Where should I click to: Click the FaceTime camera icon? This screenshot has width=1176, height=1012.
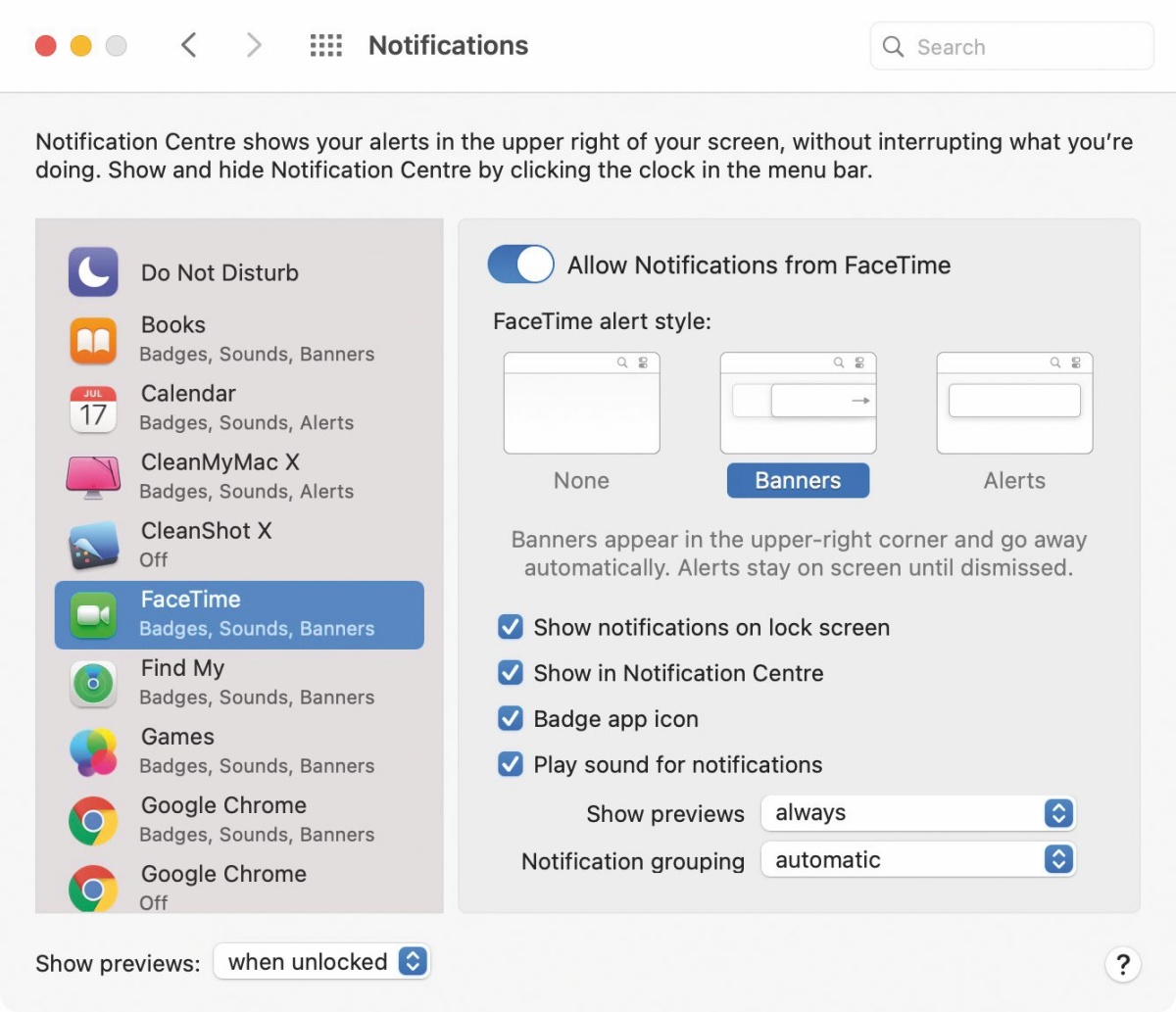click(x=93, y=615)
